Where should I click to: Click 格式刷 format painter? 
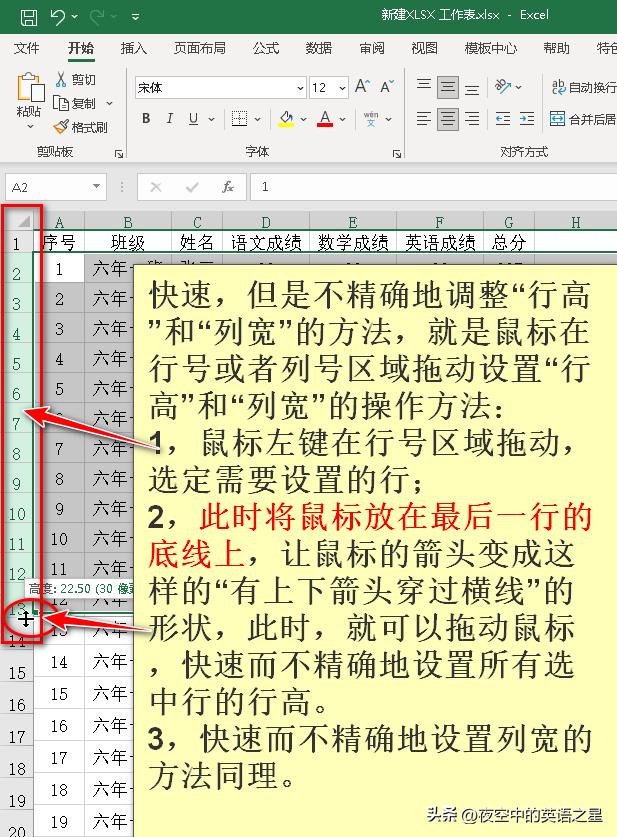[80, 127]
